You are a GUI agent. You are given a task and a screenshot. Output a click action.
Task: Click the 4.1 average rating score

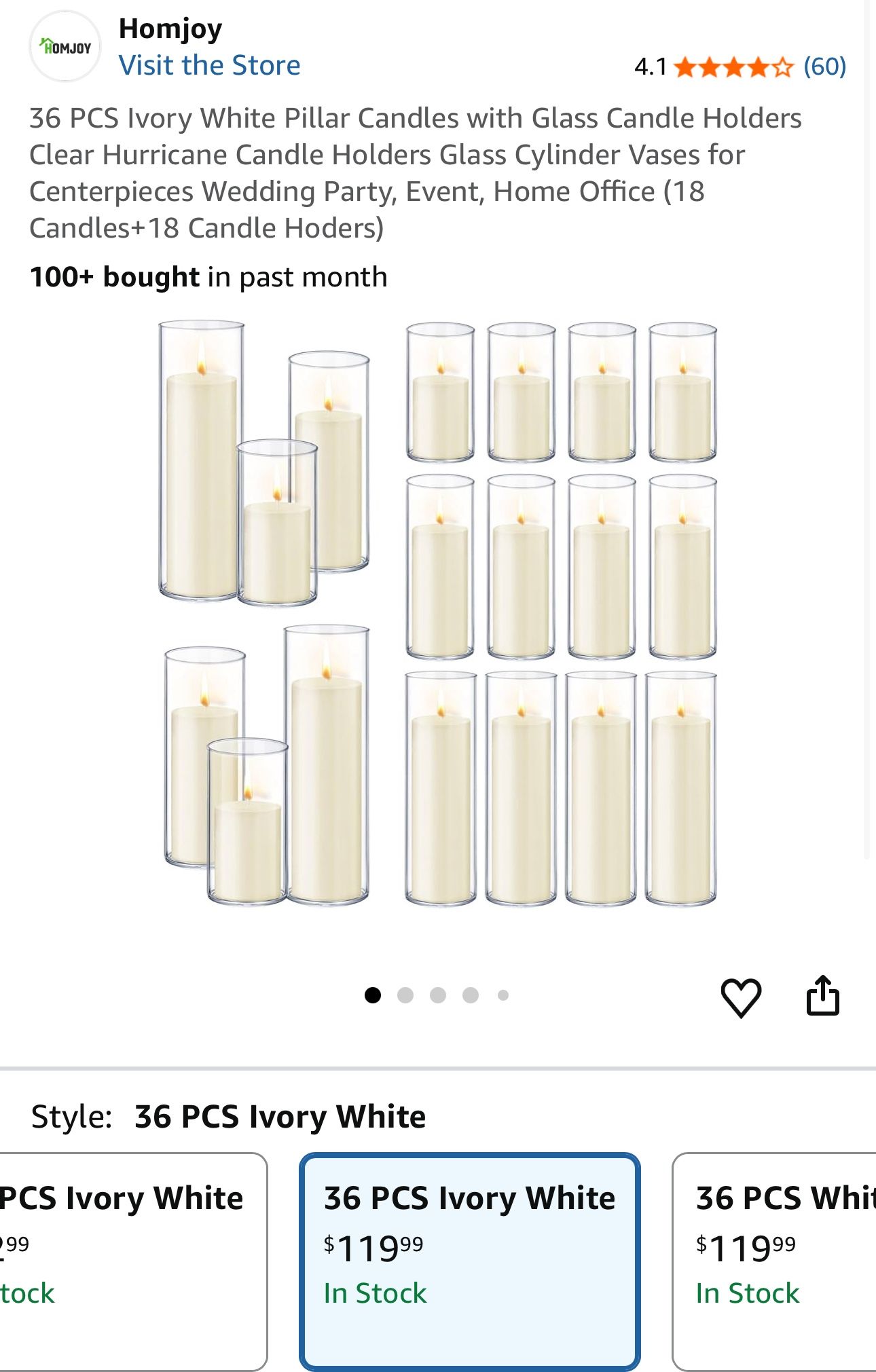(x=650, y=67)
